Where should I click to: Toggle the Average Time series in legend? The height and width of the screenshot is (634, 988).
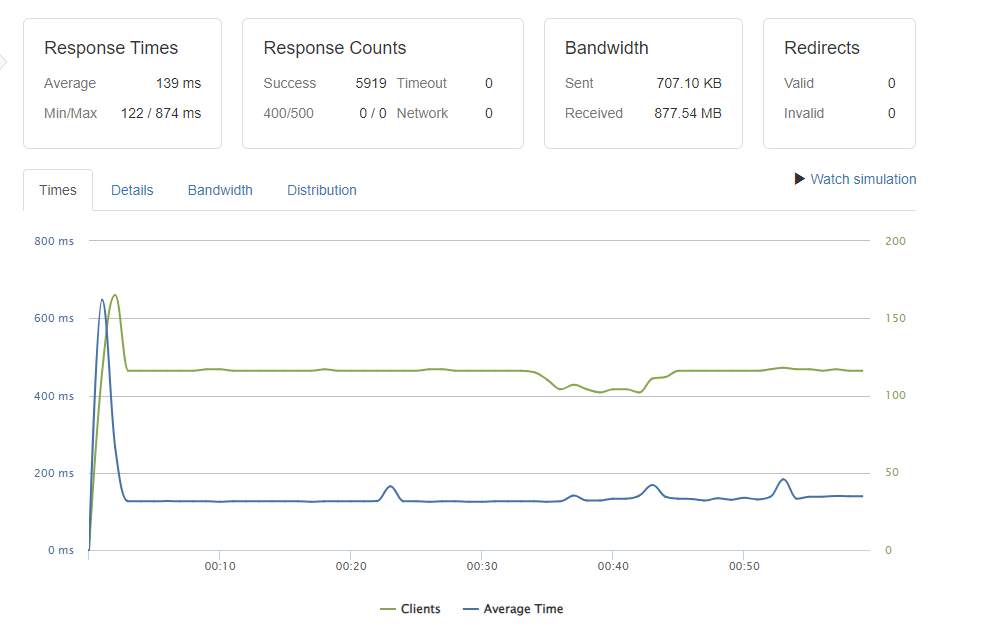coord(522,609)
